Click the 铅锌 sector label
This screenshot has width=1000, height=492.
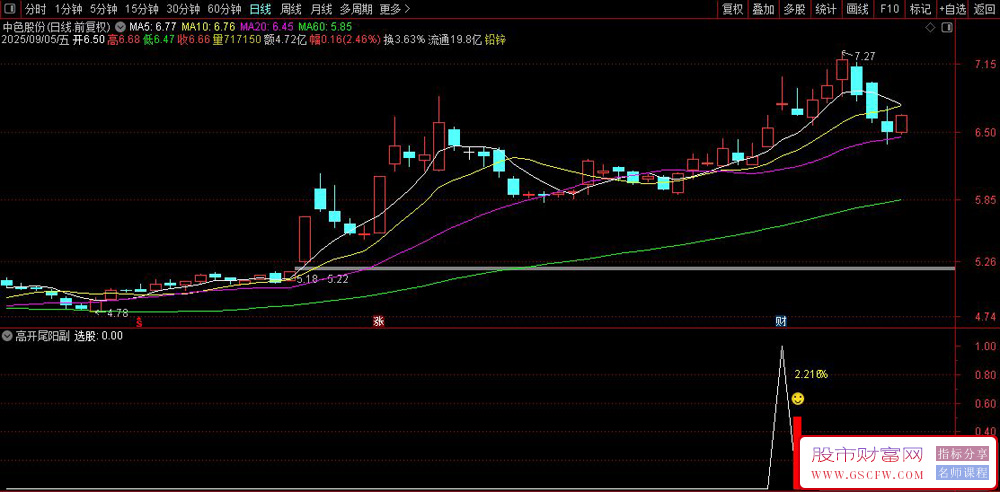[x=496, y=40]
